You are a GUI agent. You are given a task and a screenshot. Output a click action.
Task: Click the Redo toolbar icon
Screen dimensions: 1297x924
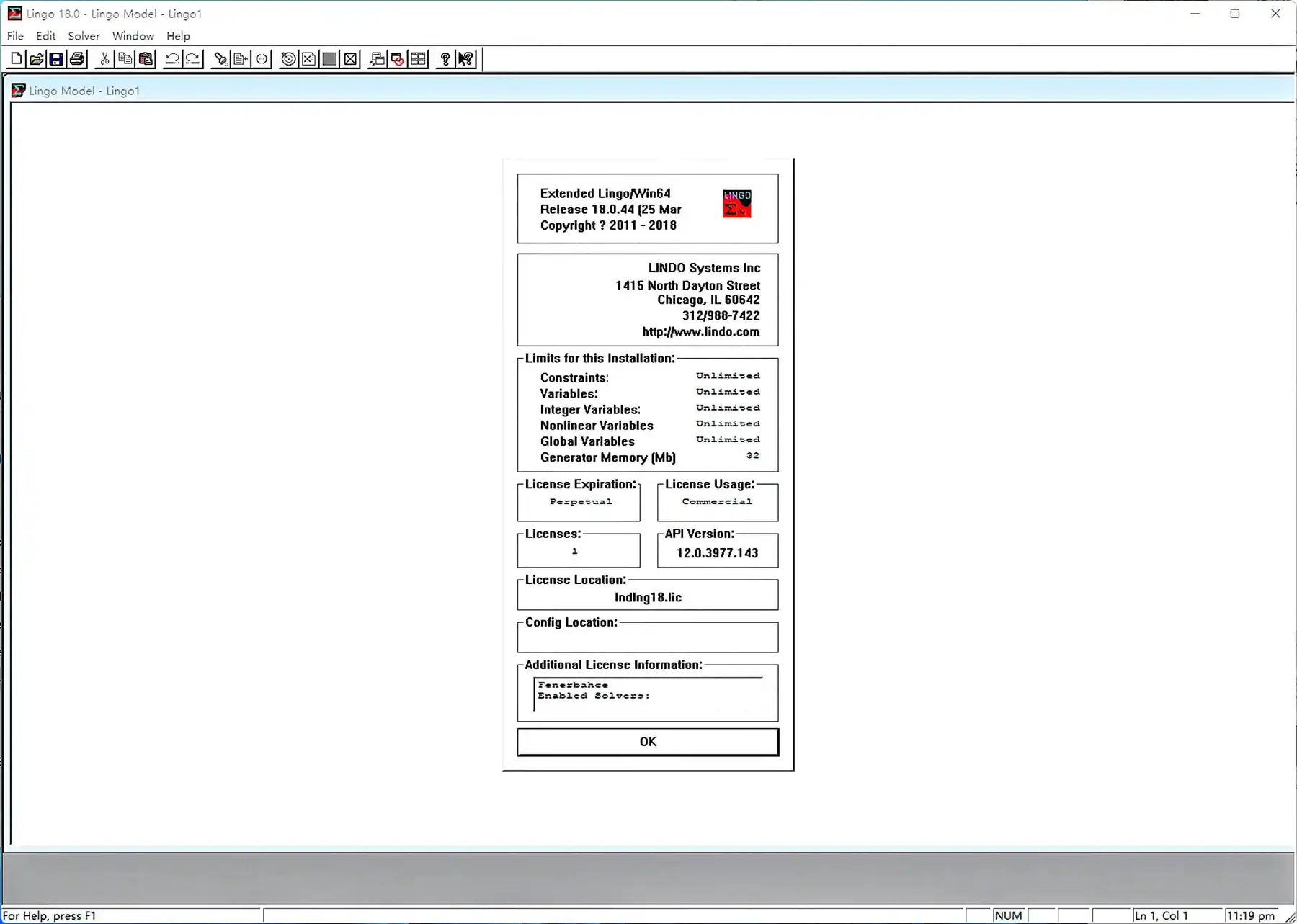tap(193, 59)
